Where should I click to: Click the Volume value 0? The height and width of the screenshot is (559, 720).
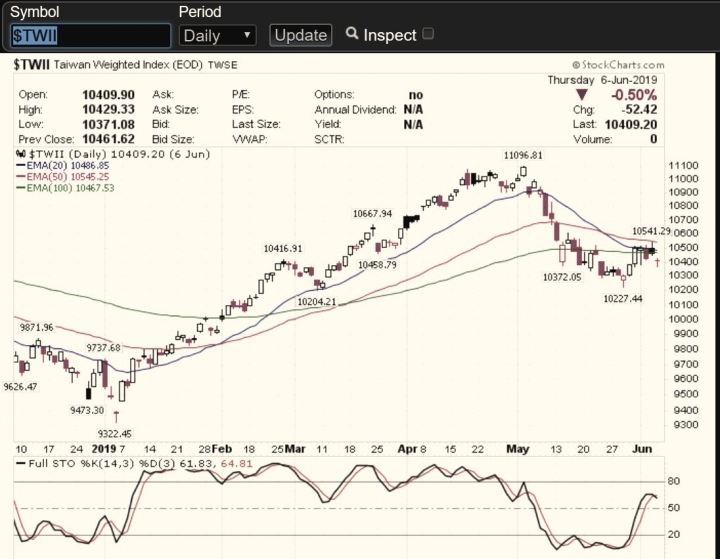[653, 139]
